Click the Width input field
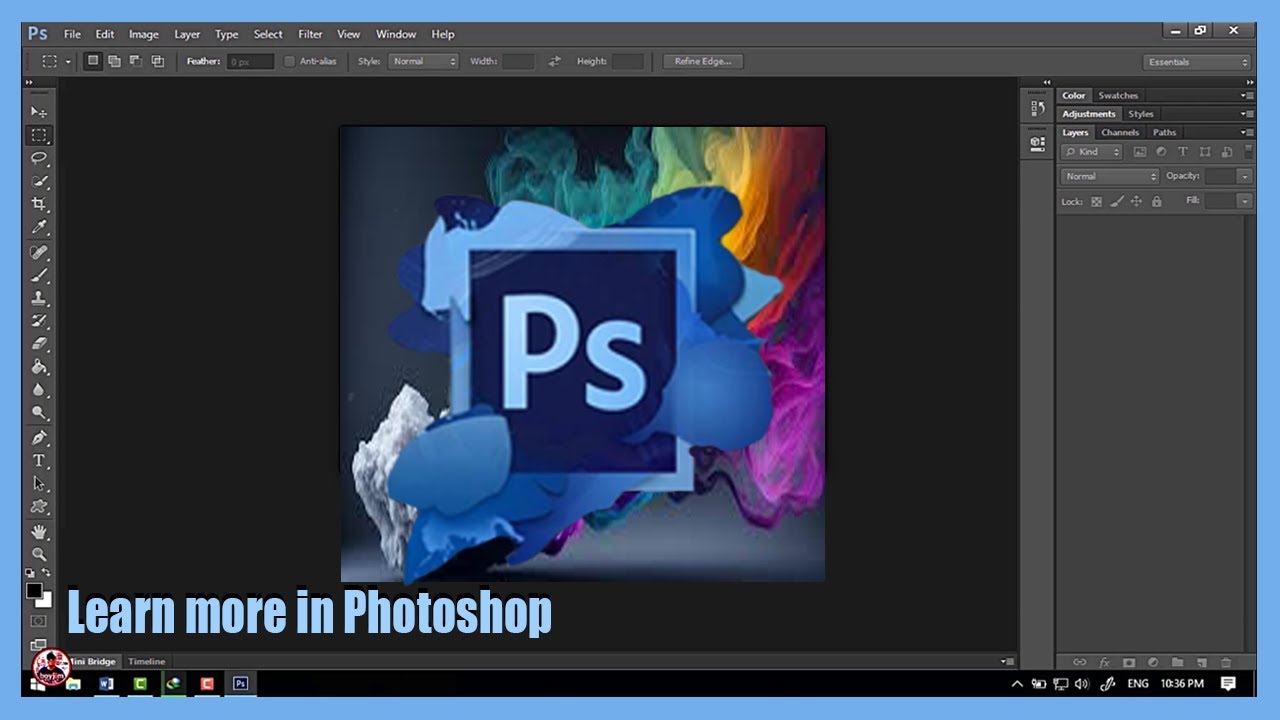 [518, 62]
